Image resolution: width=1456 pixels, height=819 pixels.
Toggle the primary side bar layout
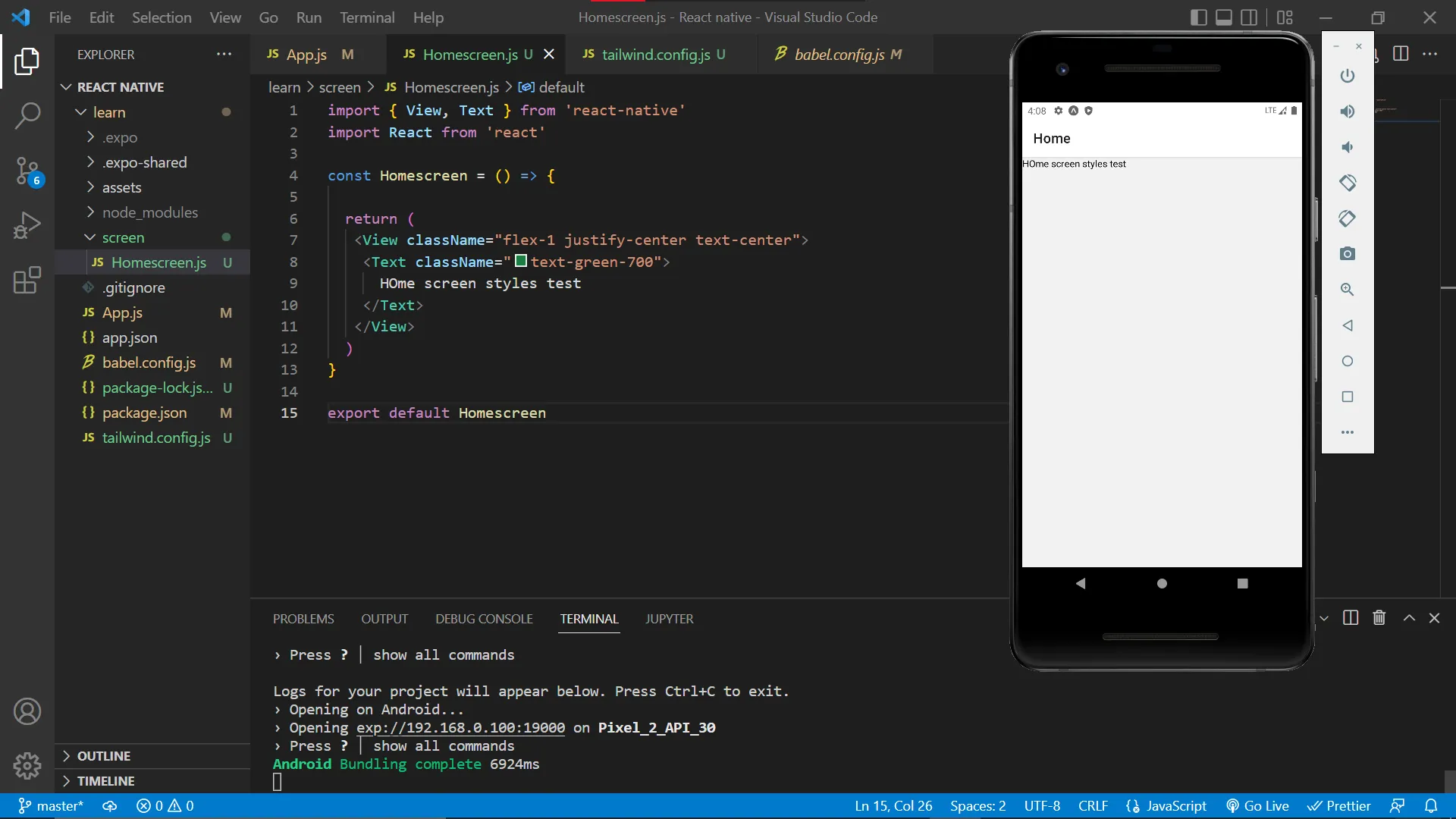tap(1198, 17)
